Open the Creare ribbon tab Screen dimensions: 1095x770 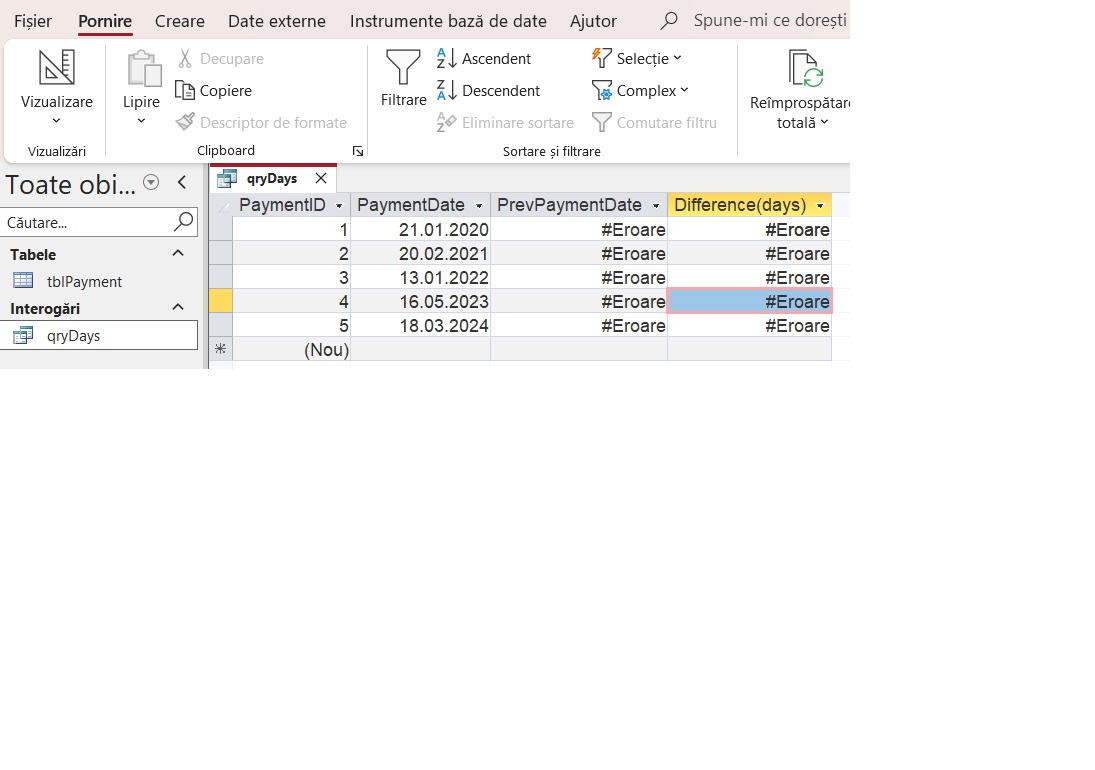tap(180, 21)
